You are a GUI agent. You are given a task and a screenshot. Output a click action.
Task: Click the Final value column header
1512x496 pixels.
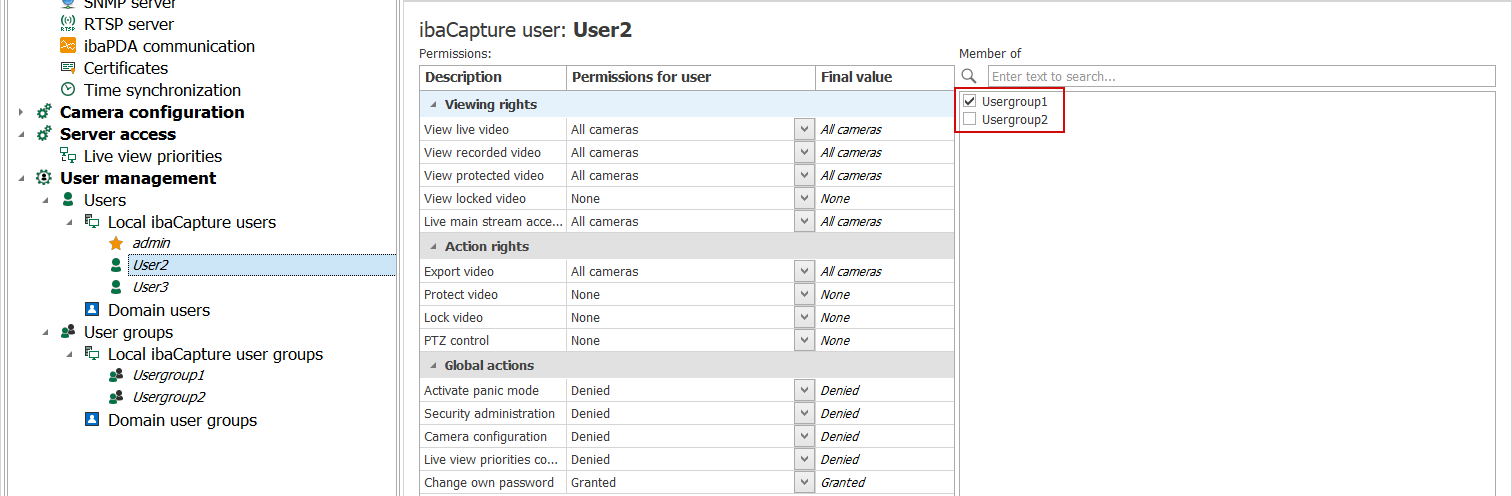pos(885,77)
